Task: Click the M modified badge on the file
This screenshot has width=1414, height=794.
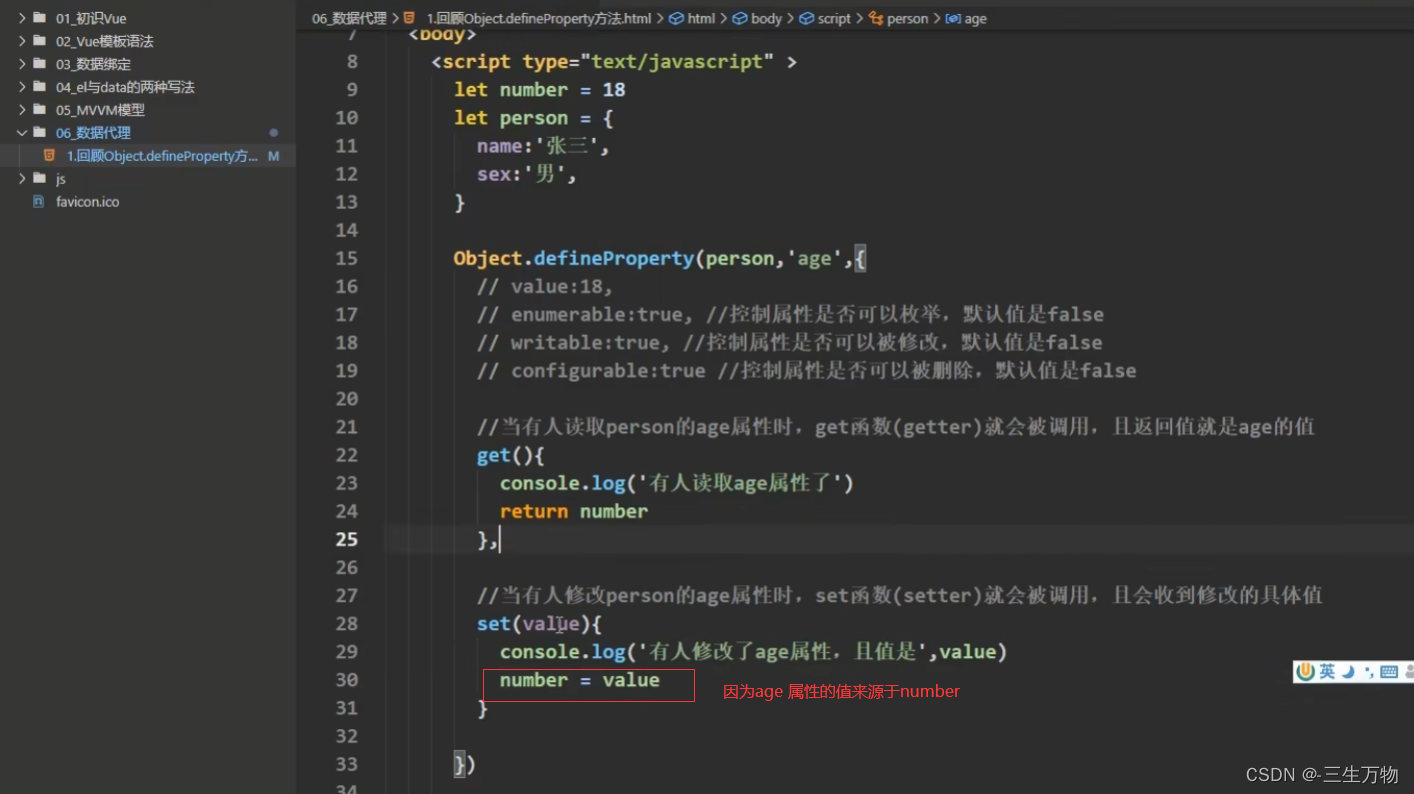Action: pyautogui.click(x=274, y=156)
